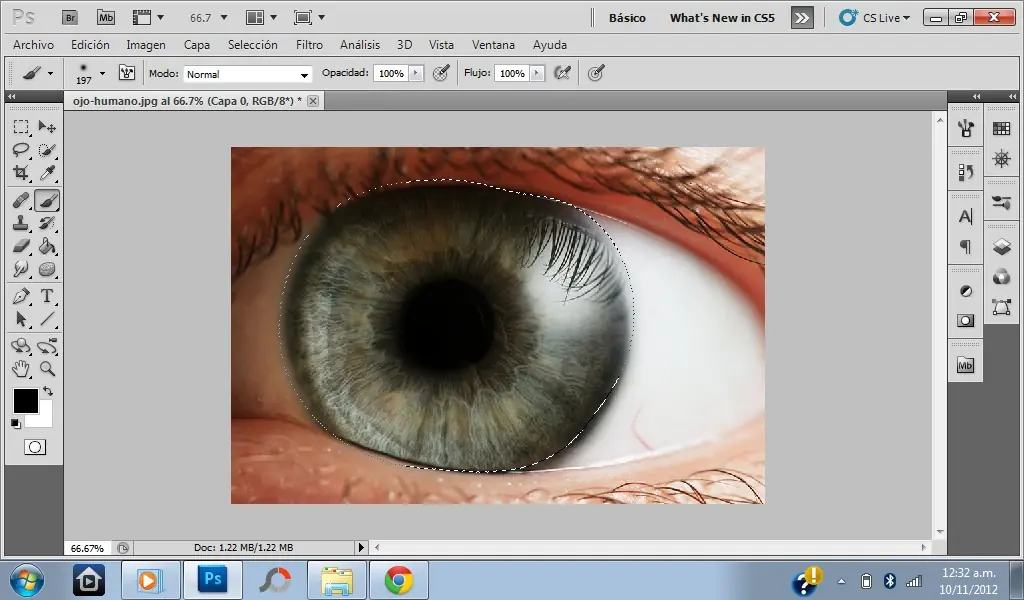This screenshot has height=600, width=1024.
Task: Select the Clone Stamp tool
Action: tap(20, 223)
